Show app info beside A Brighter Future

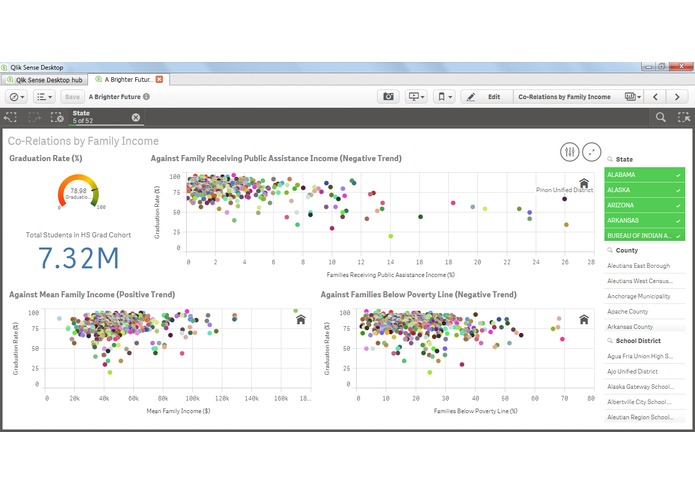(x=146, y=97)
